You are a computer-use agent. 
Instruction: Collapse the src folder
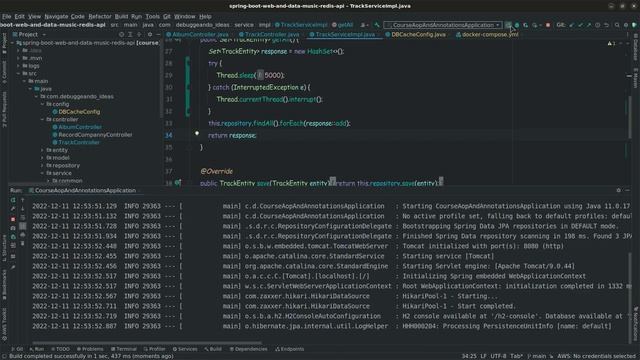pyautogui.click(x=19, y=73)
